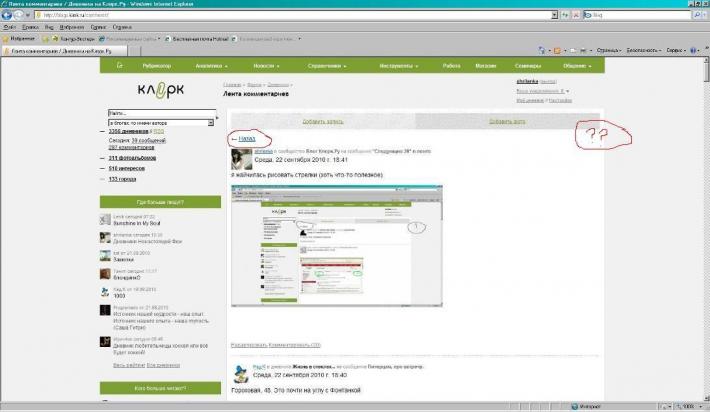
Task: Expand the Аналитика site menu
Action: [211, 66]
